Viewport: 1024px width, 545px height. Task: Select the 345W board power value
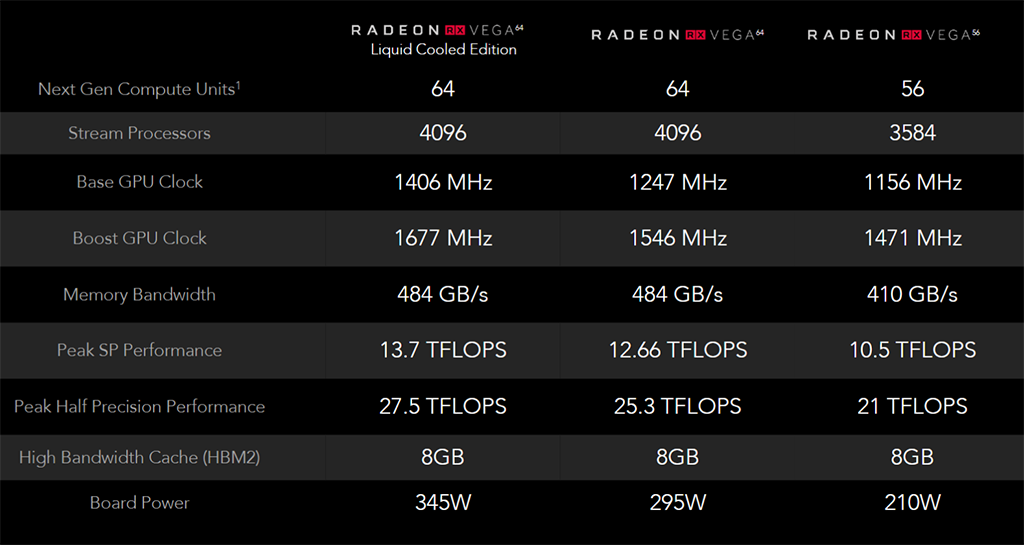point(443,503)
